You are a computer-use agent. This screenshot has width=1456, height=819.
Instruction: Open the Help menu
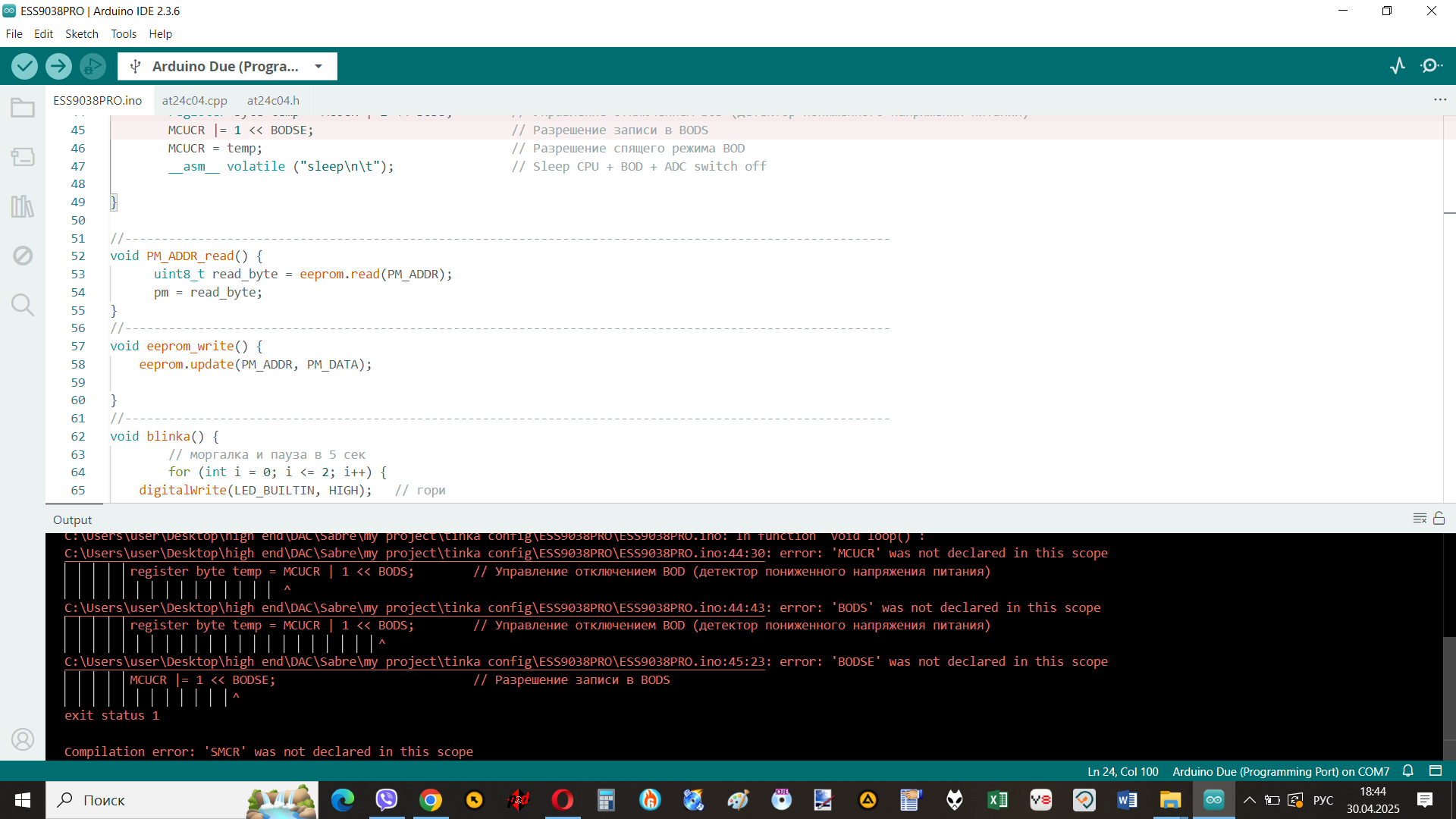[160, 34]
